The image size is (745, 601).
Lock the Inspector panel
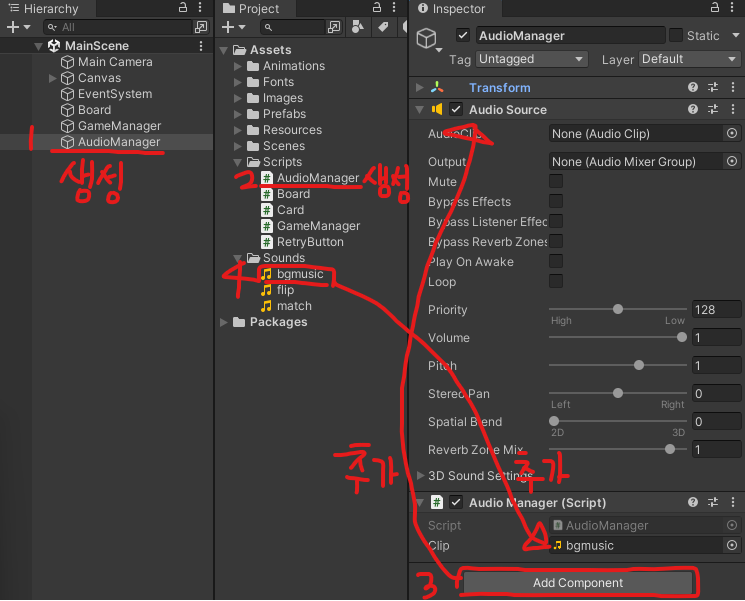715,7
